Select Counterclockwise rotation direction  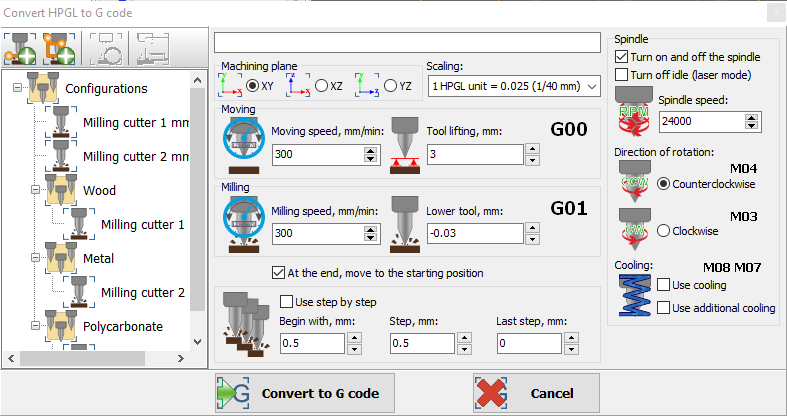pos(663,184)
